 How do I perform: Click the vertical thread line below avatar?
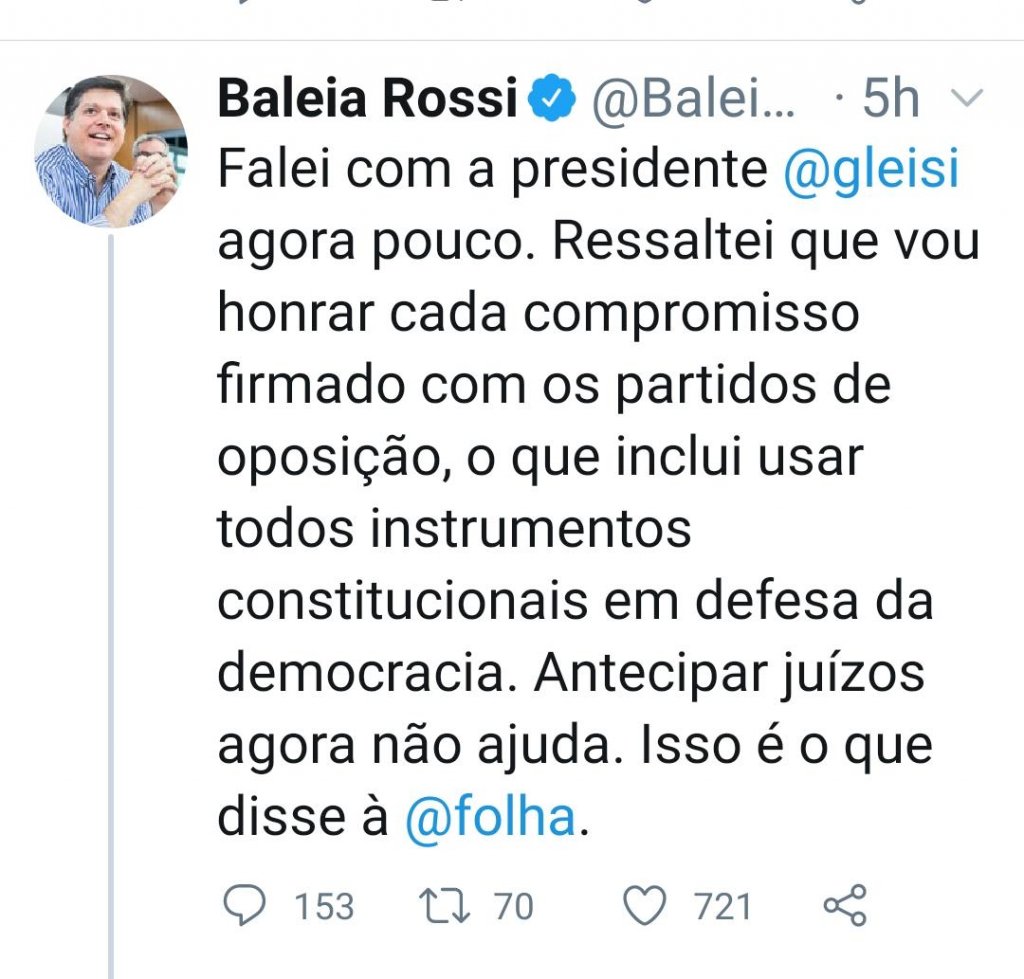pyautogui.click(x=111, y=600)
